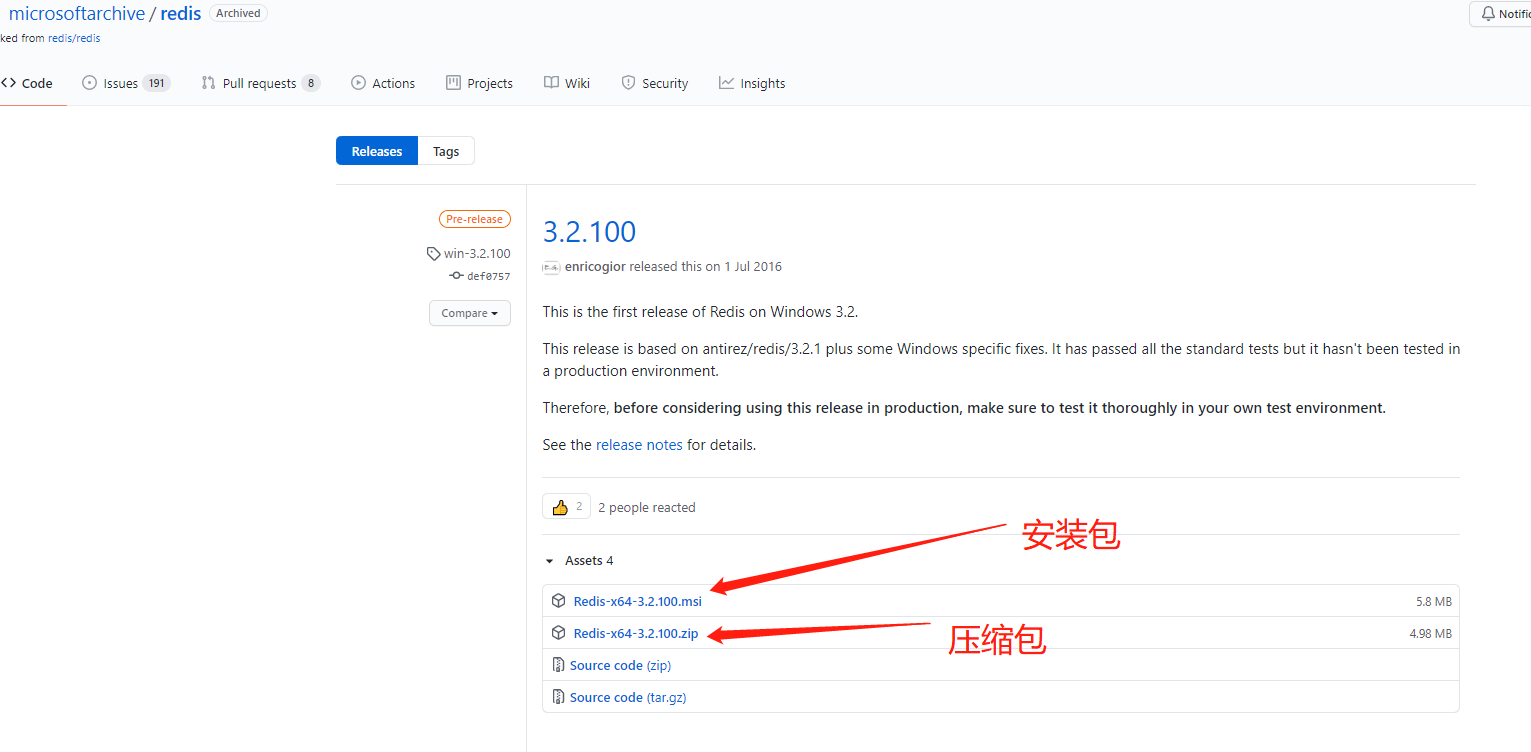Screen dimensions: 1531x752
Task: Click the 2 people reacted text
Action: (x=646, y=508)
